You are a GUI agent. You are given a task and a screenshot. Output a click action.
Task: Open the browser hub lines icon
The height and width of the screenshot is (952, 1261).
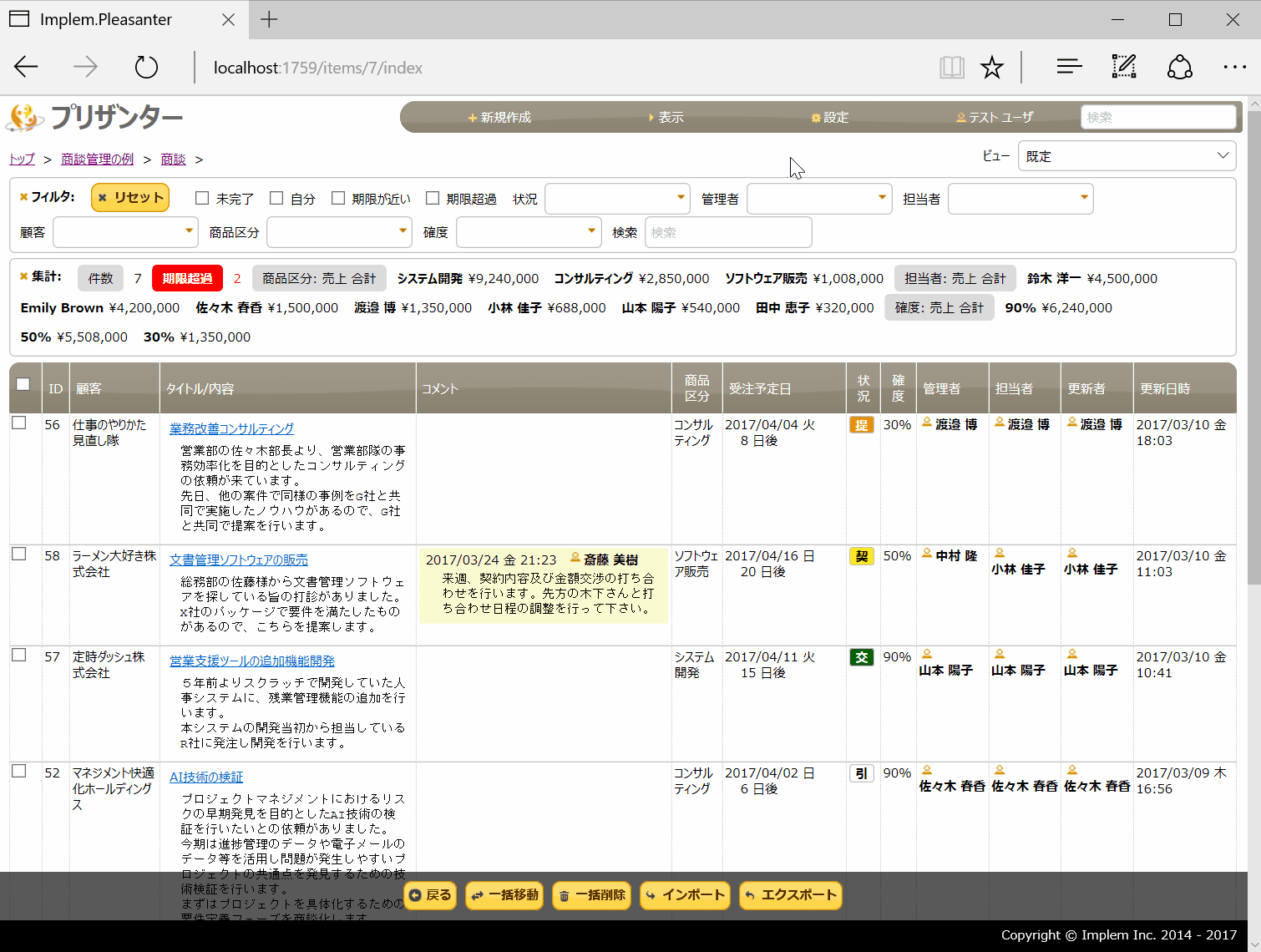click(x=1069, y=67)
